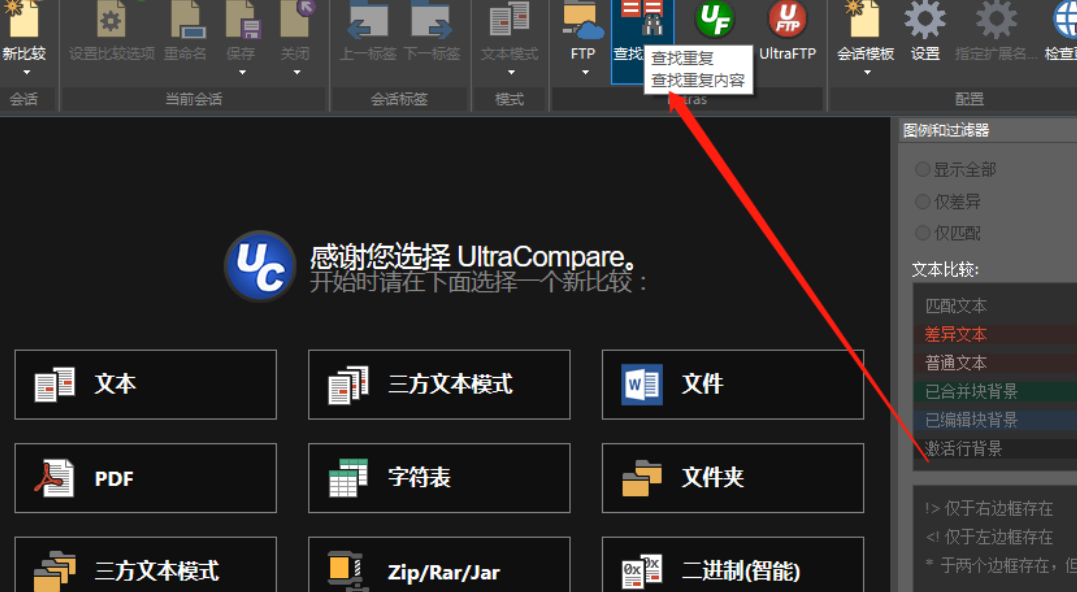Click the green 已合并块背景 legend entry
Viewport: 1077px width, 592px height.
[x=995, y=391]
